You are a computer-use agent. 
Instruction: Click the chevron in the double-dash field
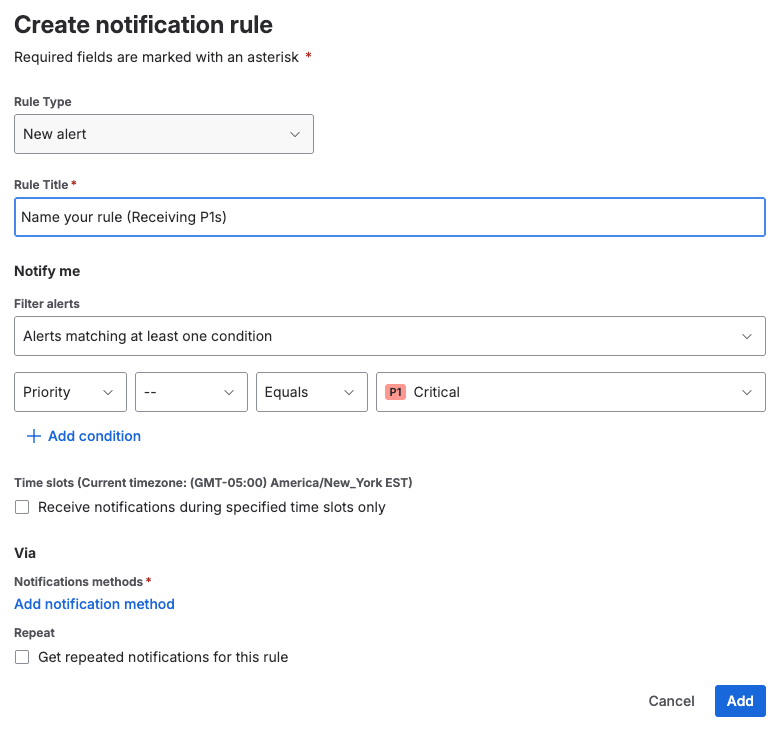228,393
